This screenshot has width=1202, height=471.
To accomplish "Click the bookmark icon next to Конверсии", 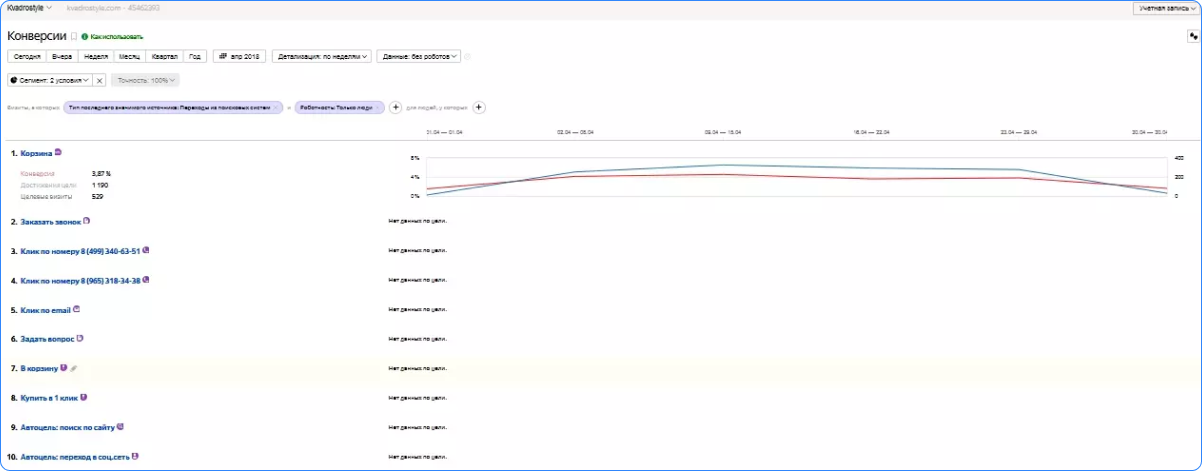I will click(73, 36).
